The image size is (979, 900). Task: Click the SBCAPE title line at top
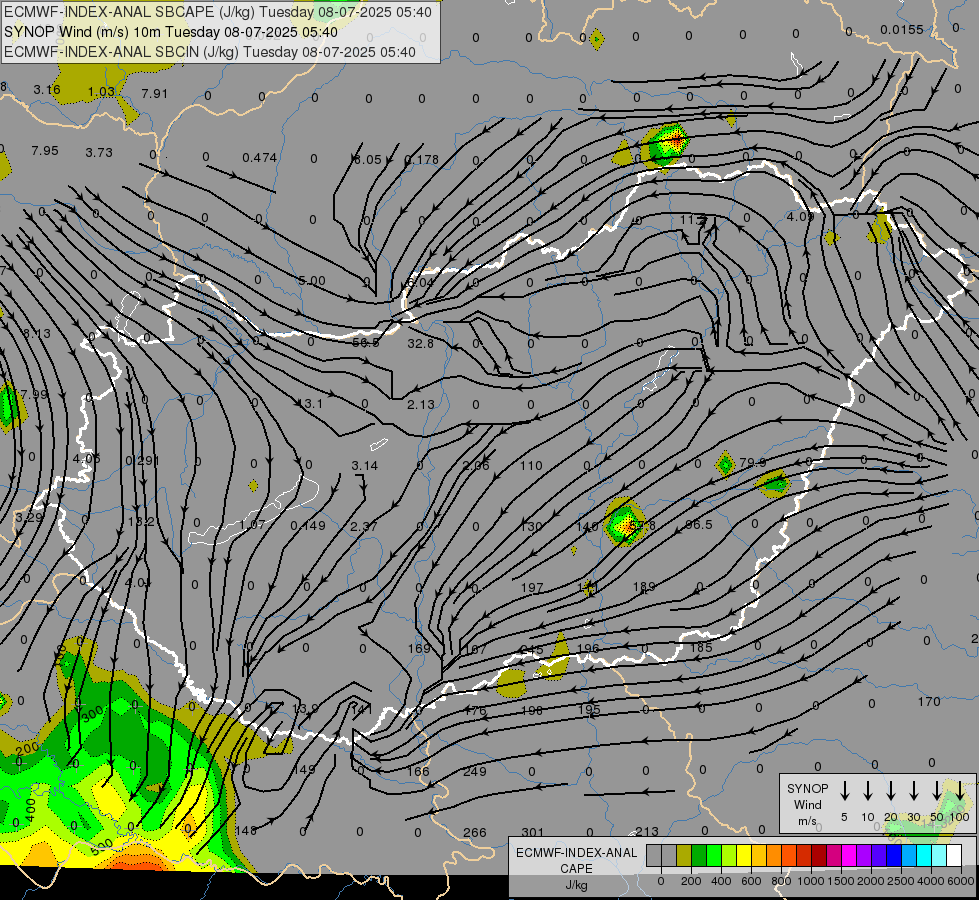coord(217,12)
